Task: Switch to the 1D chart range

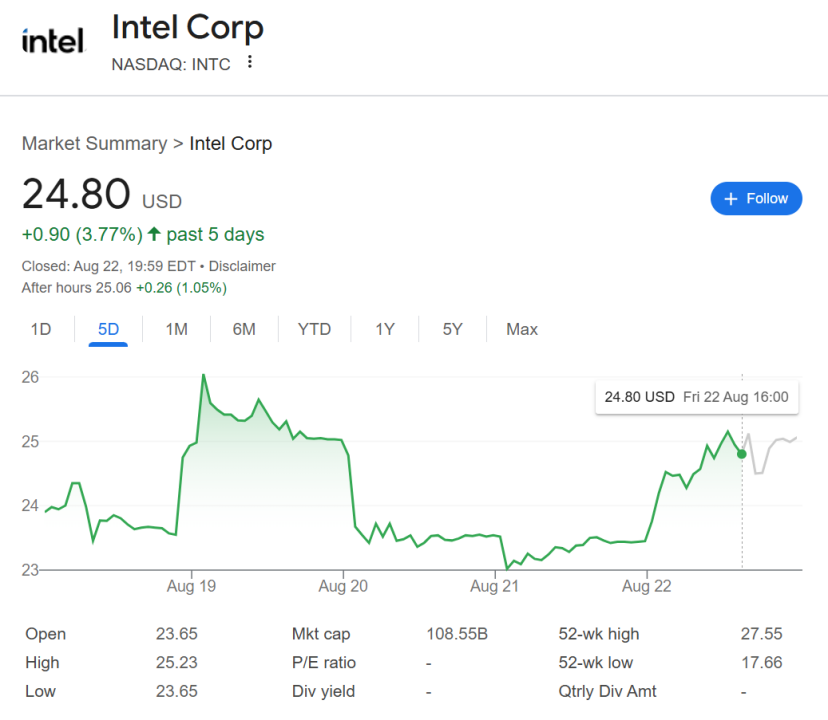Action: coord(41,329)
